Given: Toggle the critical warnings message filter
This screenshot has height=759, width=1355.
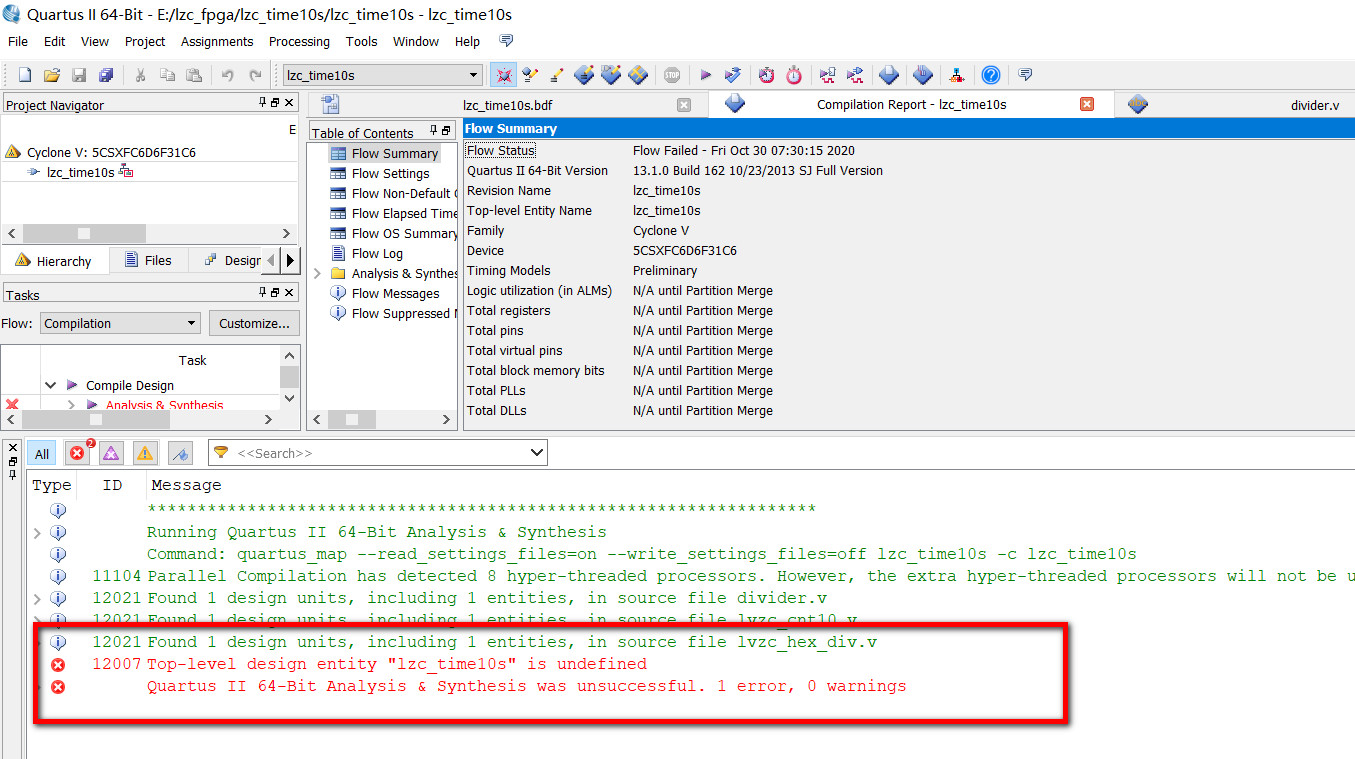Looking at the screenshot, I should tap(111, 453).
